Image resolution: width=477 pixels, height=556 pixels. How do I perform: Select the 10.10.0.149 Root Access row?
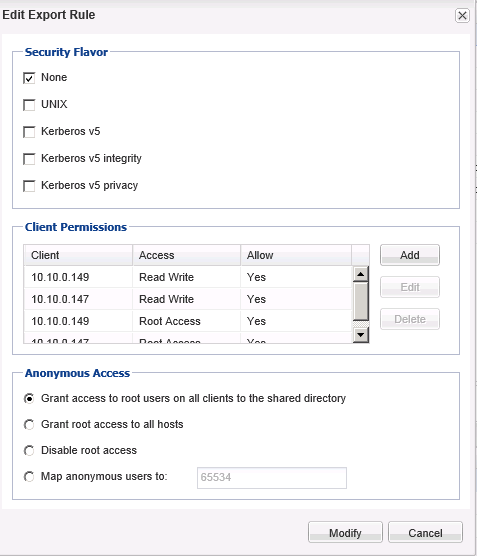coord(188,321)
